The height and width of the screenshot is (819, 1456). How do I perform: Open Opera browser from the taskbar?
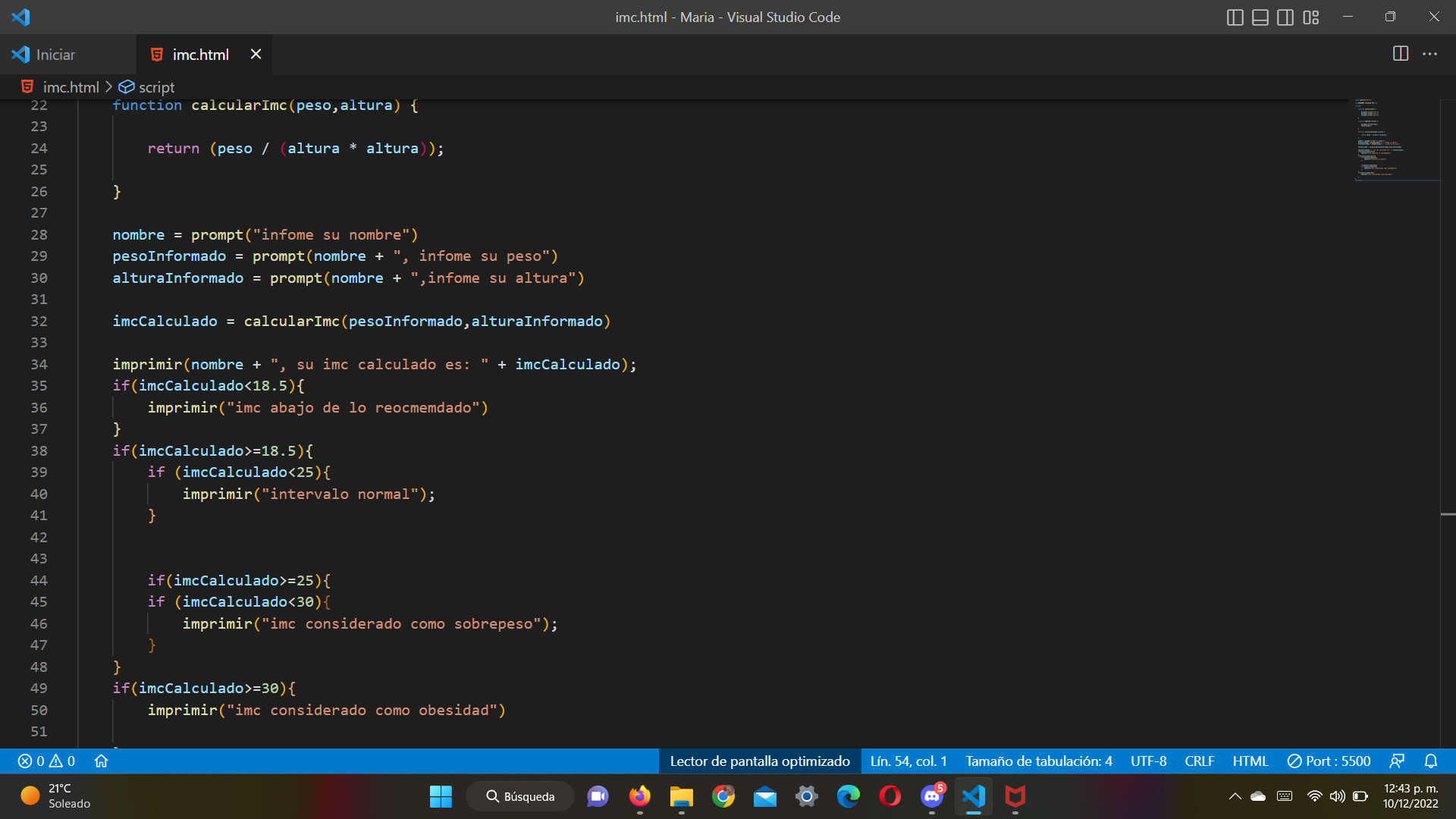[890, 796]
